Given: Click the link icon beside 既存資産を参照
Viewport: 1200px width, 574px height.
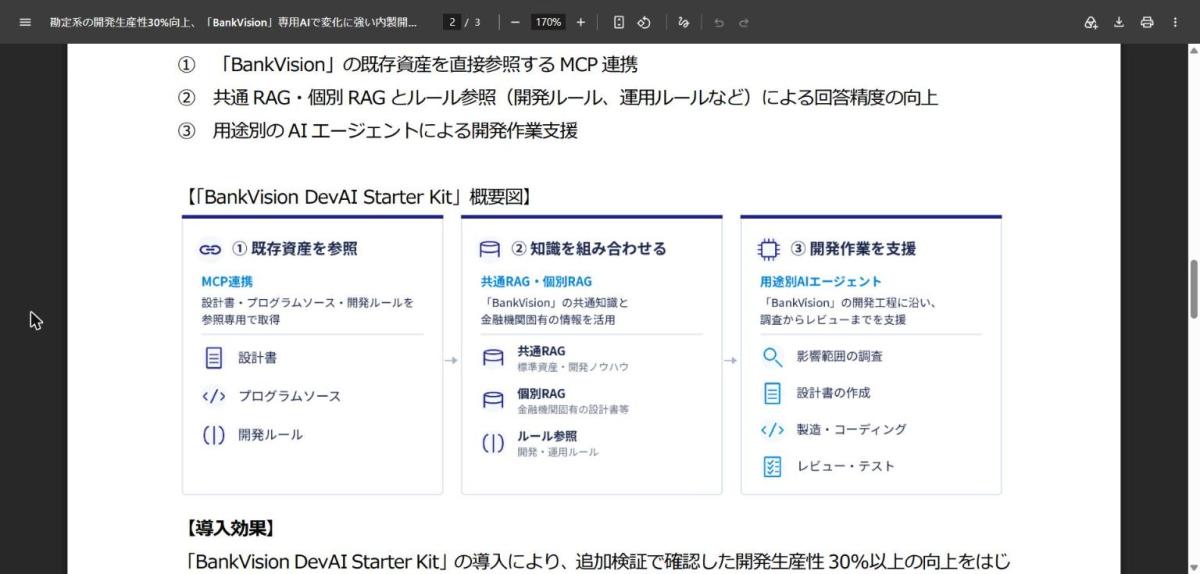Looking at the screenshot, I should 210,249.
